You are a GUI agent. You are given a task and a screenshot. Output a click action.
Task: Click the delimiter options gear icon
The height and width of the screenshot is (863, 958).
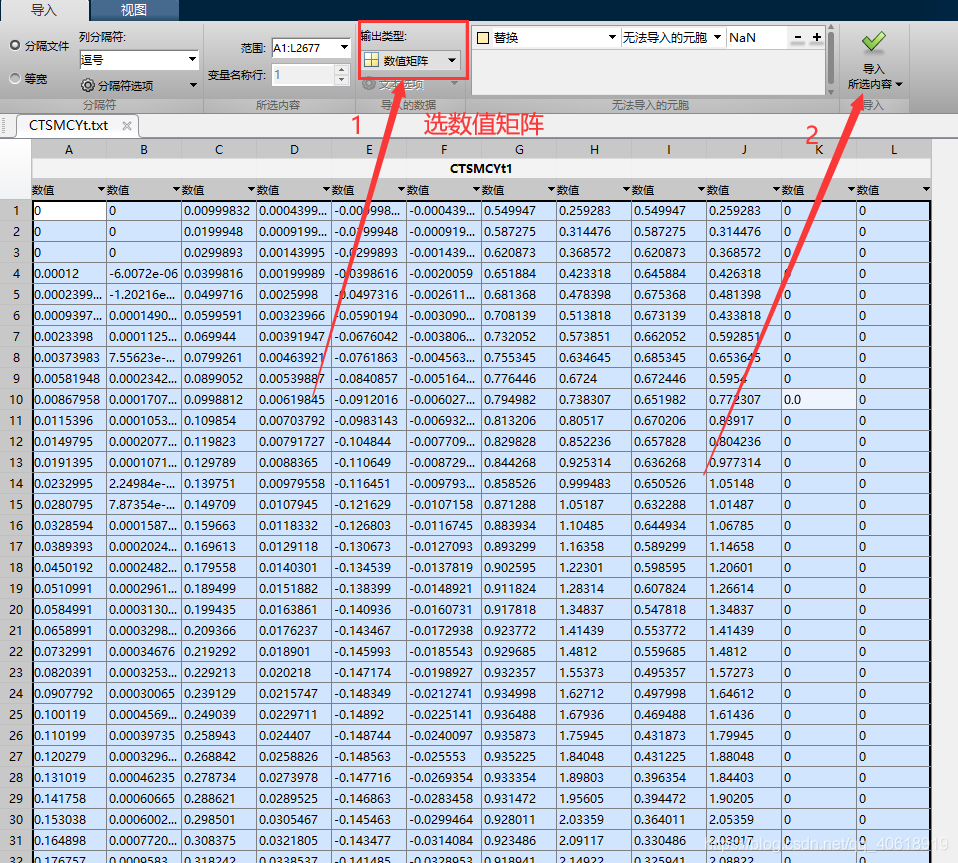(87, 85)
